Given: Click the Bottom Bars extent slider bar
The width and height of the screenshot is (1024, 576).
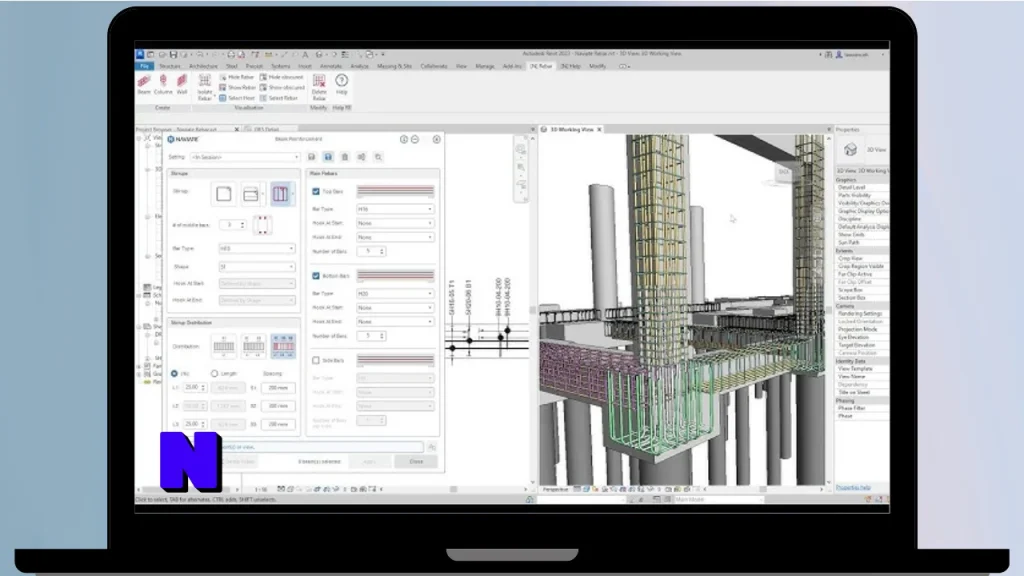Looking at the screenshot, I should [395, 276].
